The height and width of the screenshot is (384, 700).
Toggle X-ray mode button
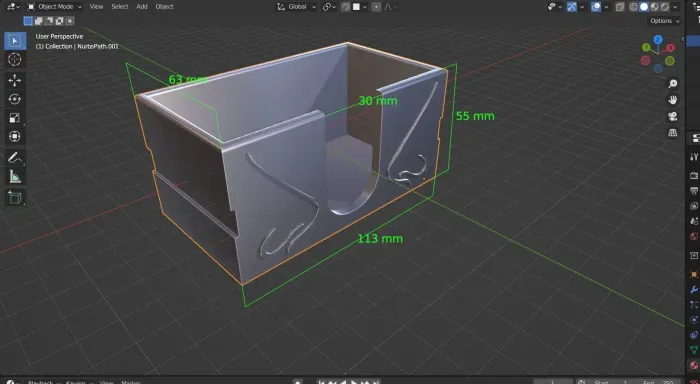620,7
